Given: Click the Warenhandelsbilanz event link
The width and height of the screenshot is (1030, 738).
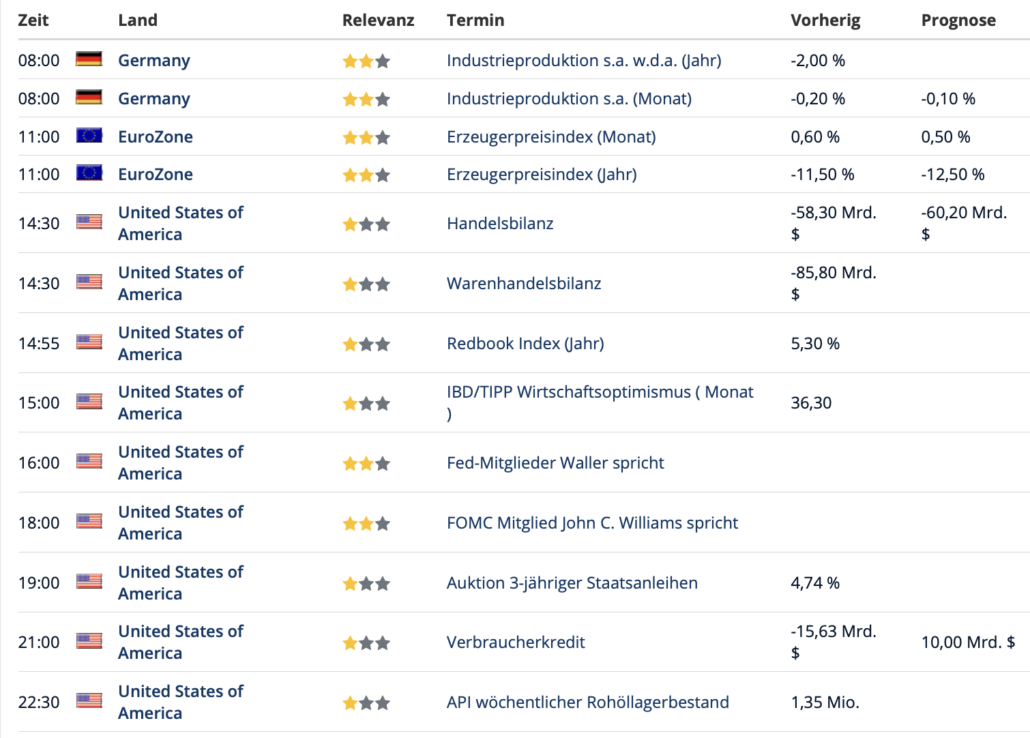Looking at the screenshot, I should (x=524, y=283).
